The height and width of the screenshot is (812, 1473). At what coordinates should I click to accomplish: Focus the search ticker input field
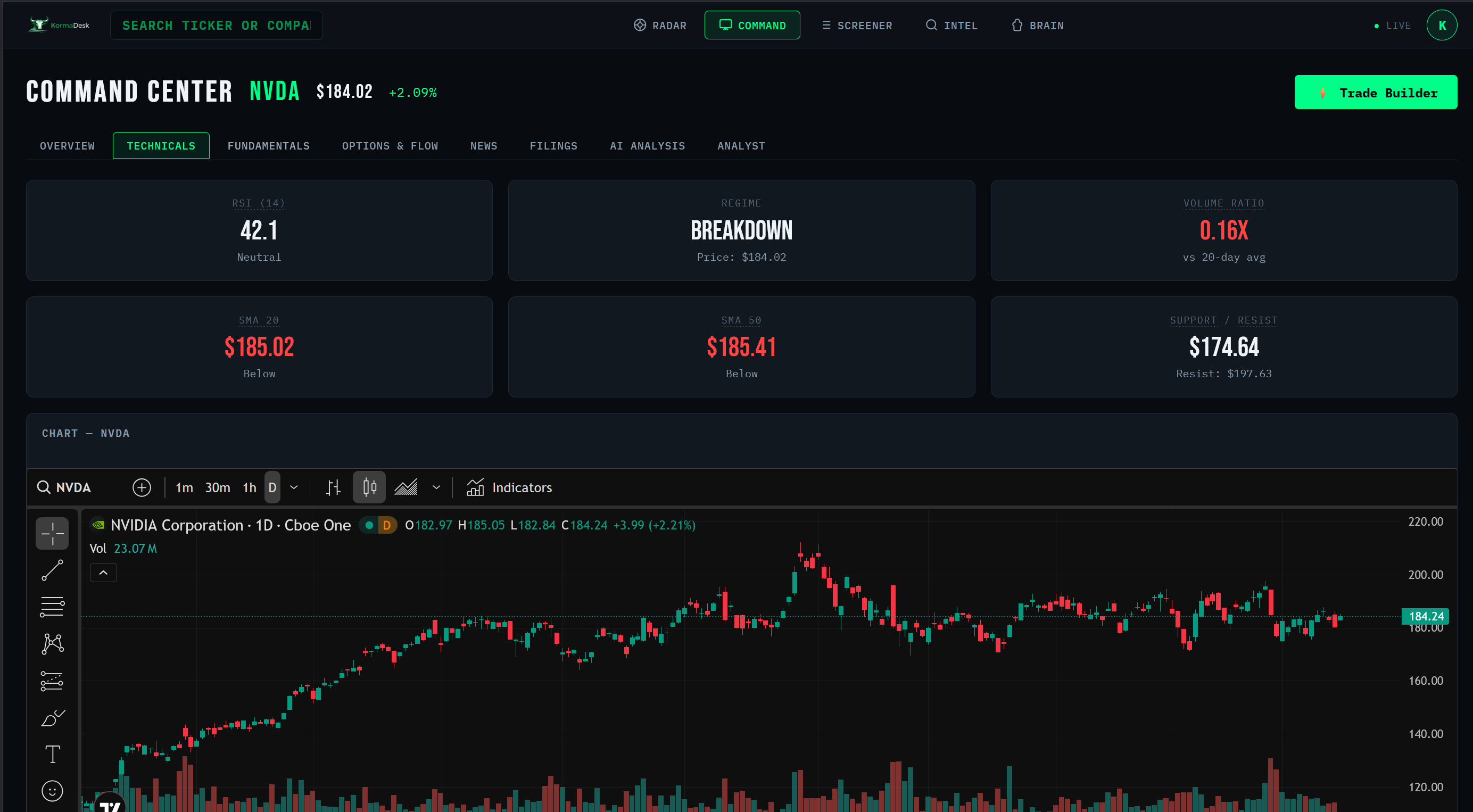[216, 25]
